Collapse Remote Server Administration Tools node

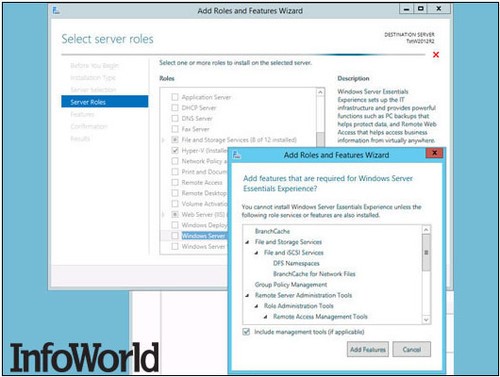247,296
